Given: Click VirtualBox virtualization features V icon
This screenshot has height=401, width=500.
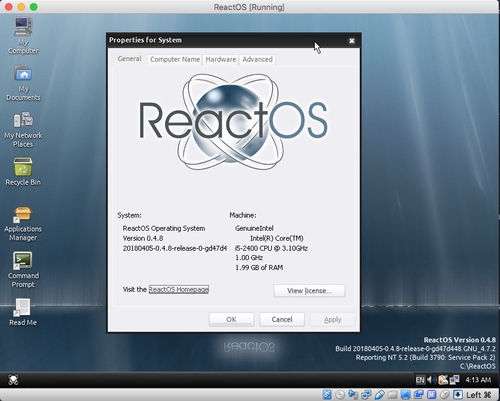Looking at the screenshot, I should (432, 395).
